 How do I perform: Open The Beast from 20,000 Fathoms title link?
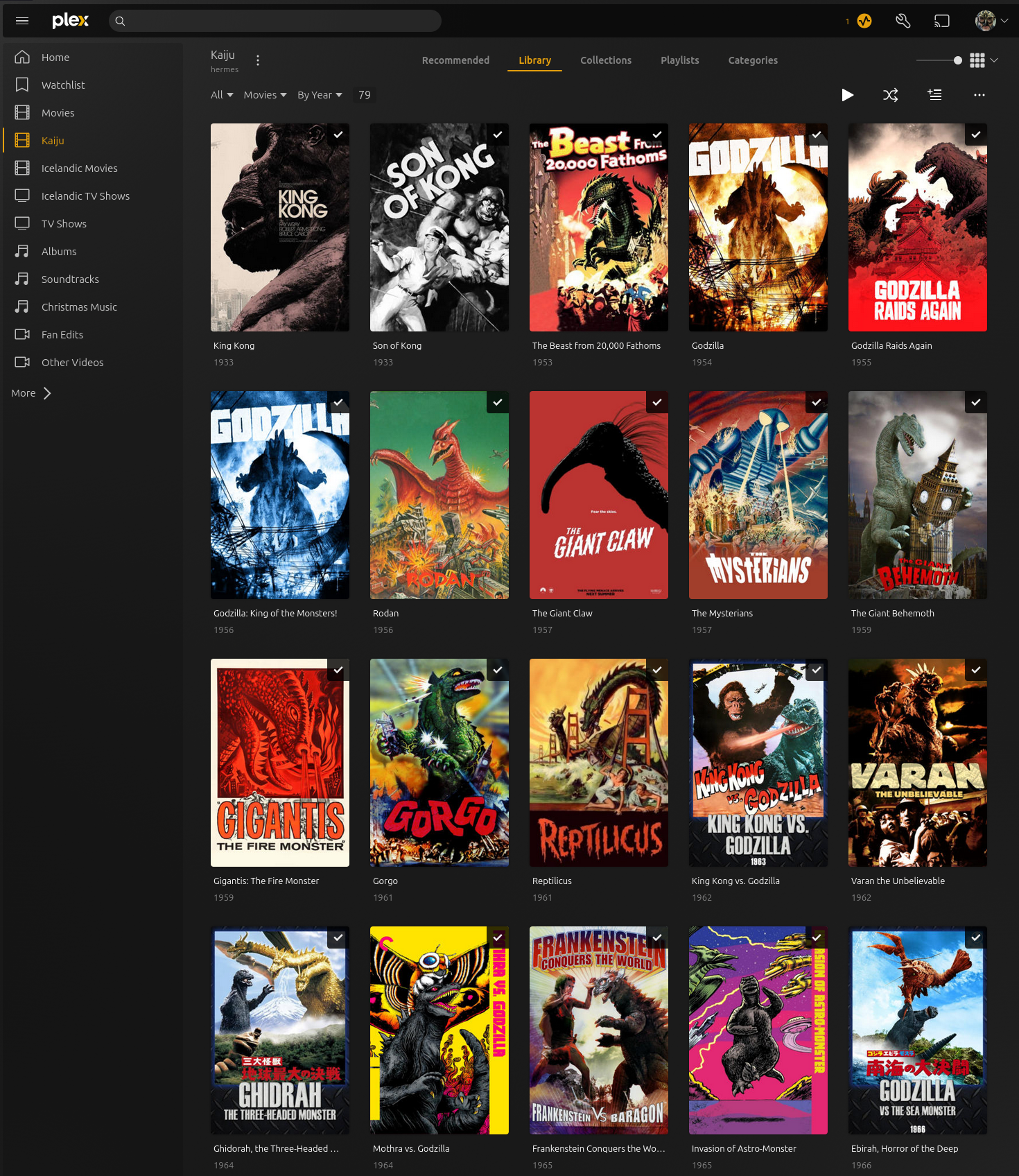[x=596, y=345]
